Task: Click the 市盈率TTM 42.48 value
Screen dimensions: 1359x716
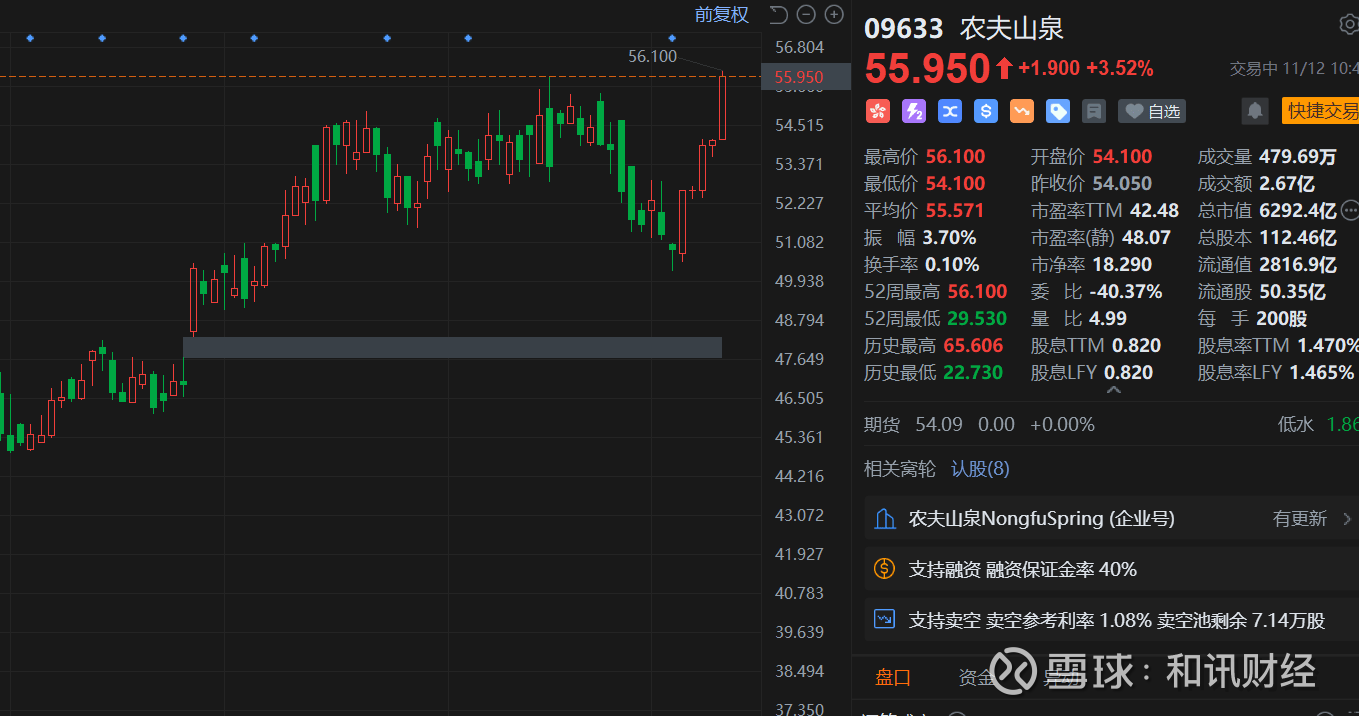Action: 1154,210
